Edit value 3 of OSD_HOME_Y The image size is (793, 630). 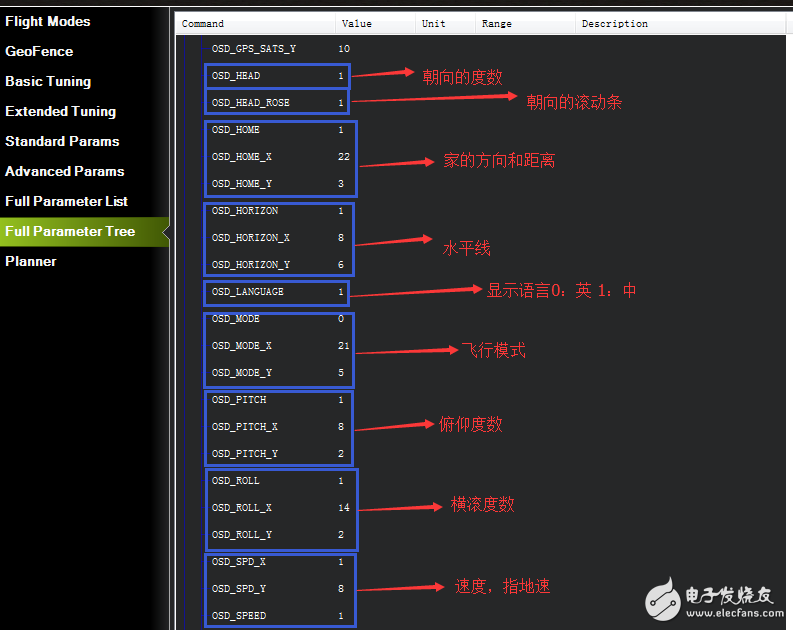point(341,184)
